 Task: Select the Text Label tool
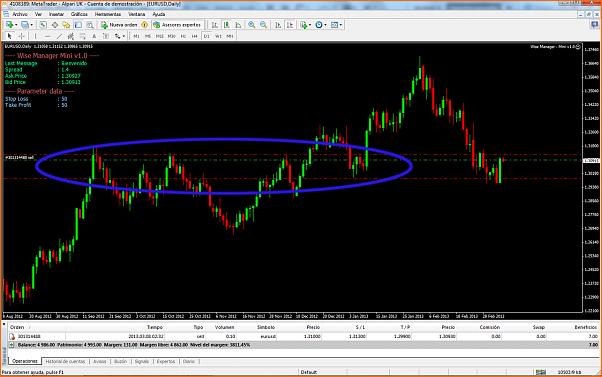106,36
